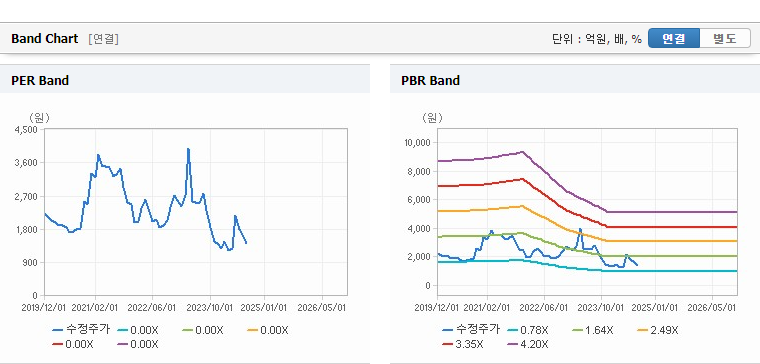This screenshot has width=760, height=364.
Task: Toggle orange 0.00X band in PER legend
Action: pos(268,330)
